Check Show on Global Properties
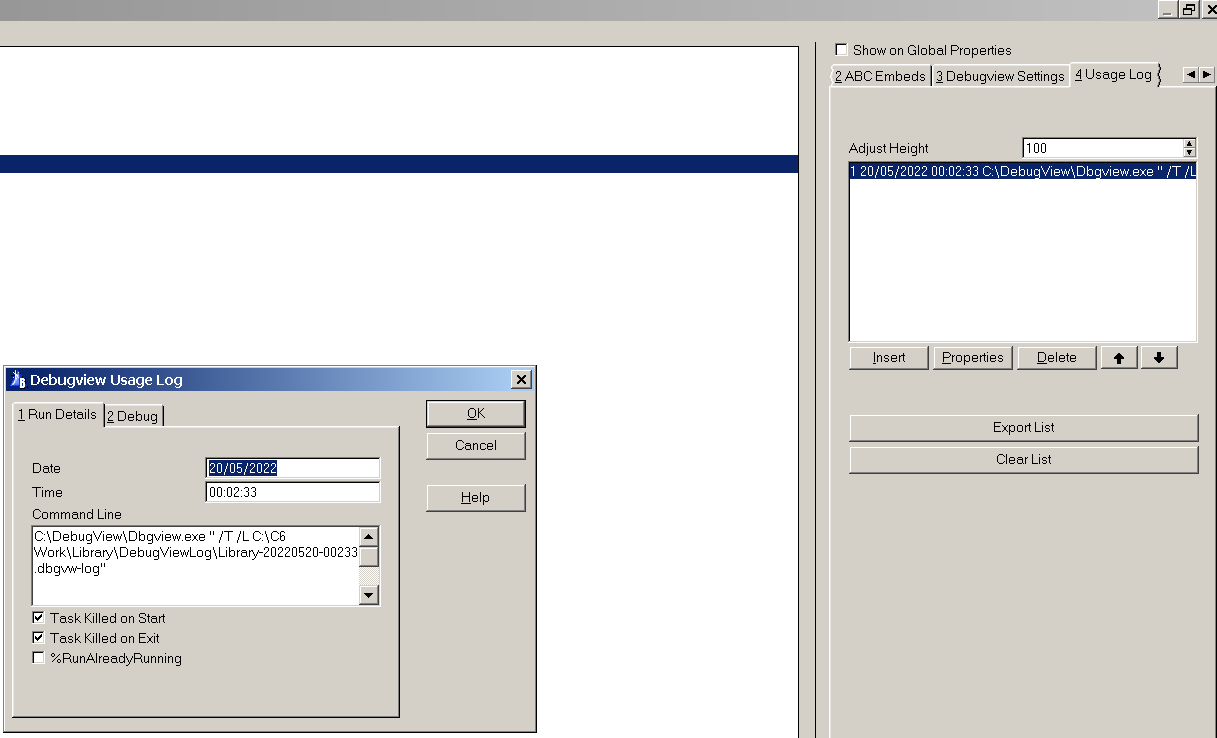The width and height of the screenshot is (1217, 738). 841,50
